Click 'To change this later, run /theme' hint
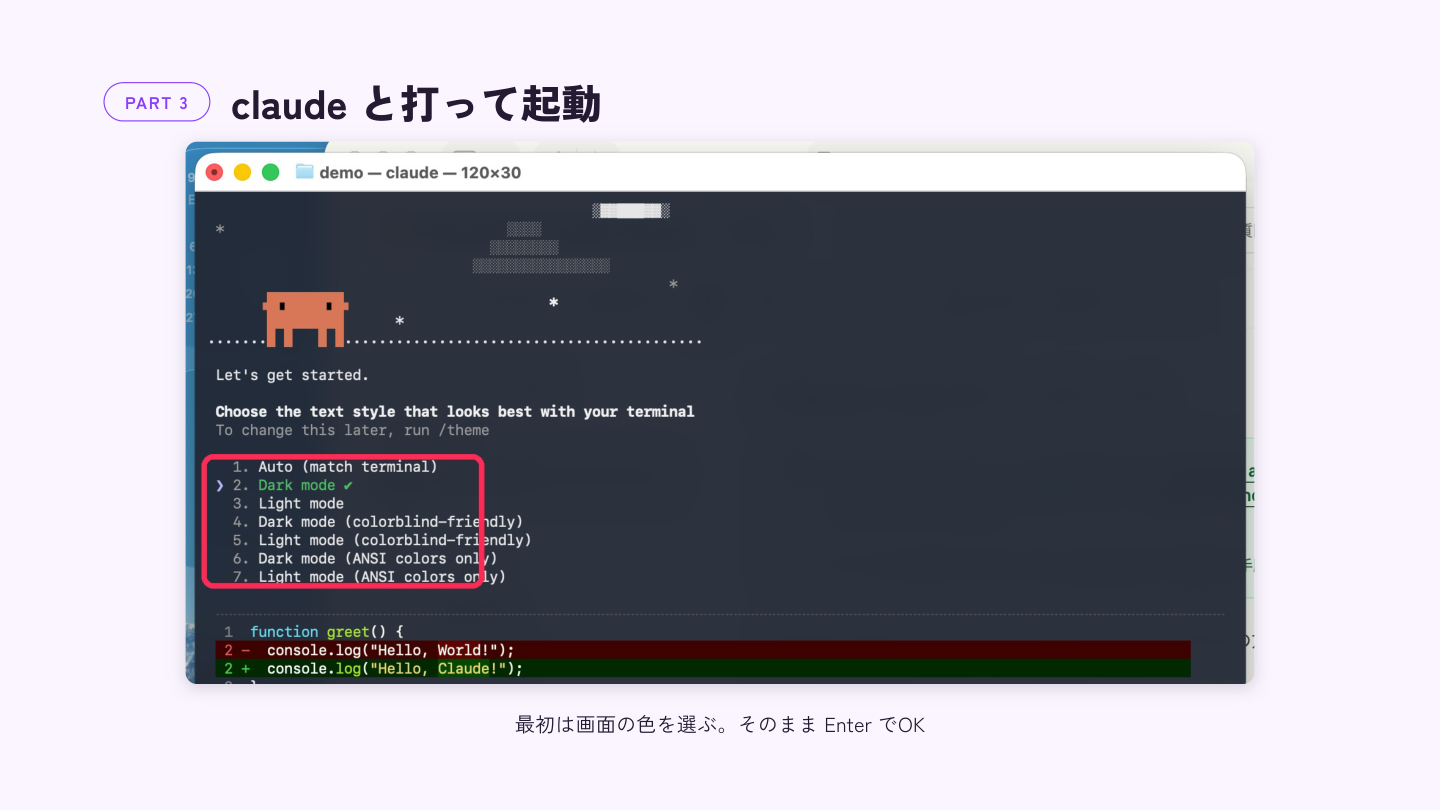The height and width of the screenshot is (810, 1440). pyautogui.click(x=353, y=431)
